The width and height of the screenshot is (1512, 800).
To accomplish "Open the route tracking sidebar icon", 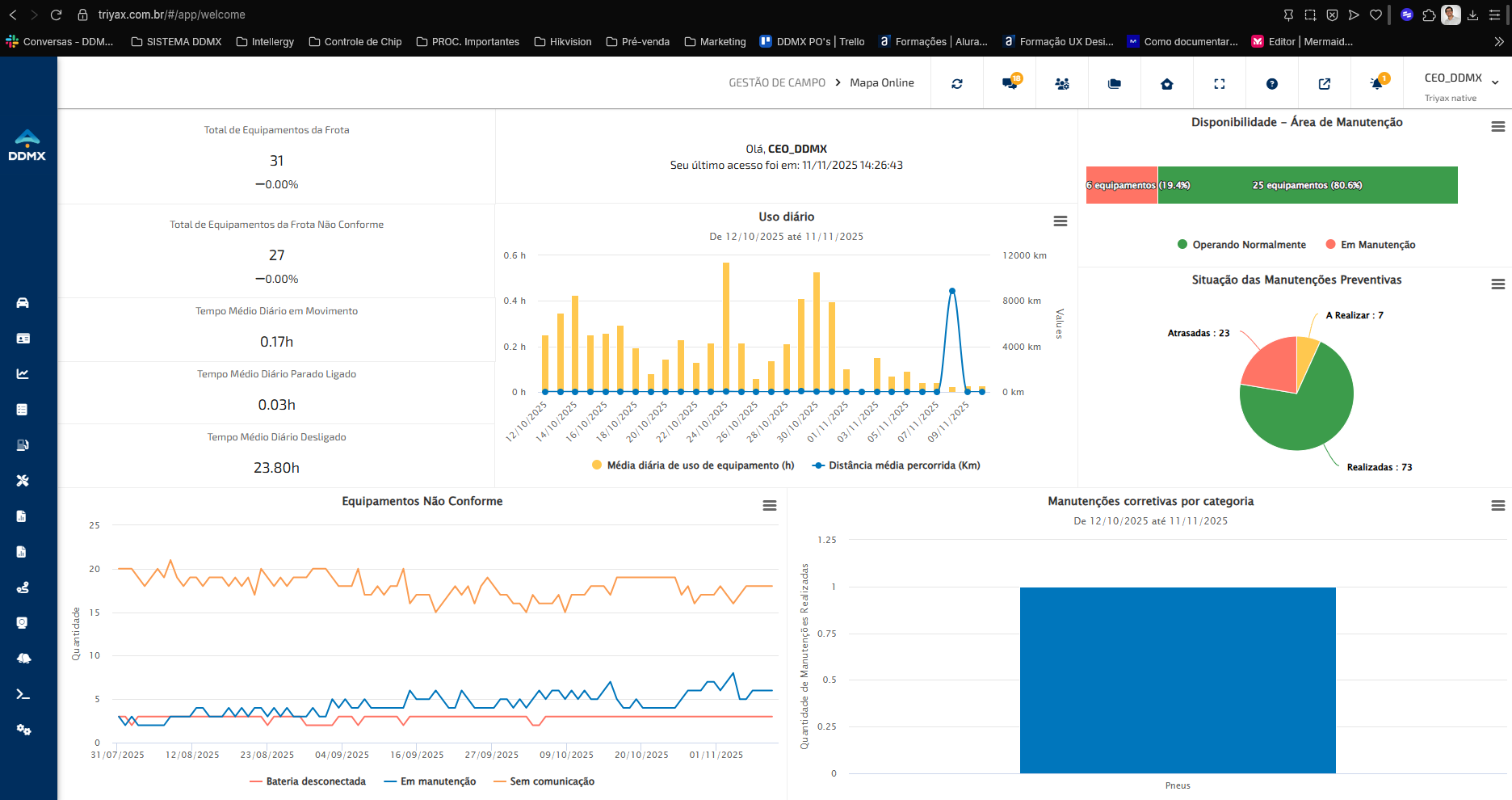I will [x=23, y=587].
